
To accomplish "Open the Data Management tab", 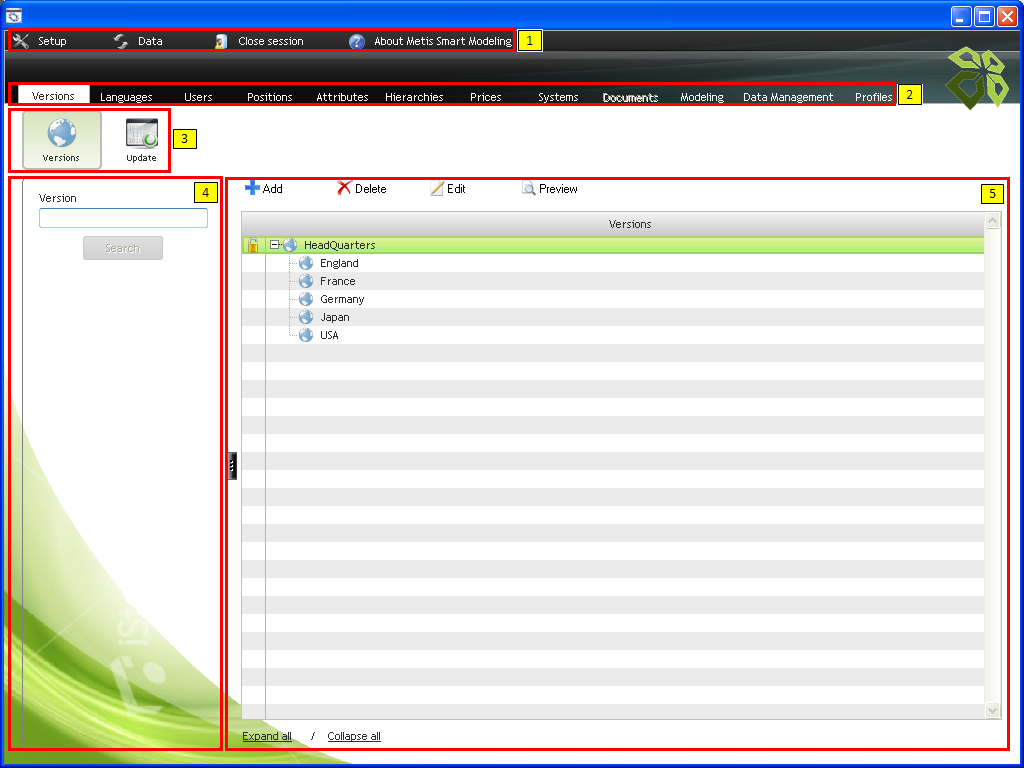I will [x=788, y=97].
